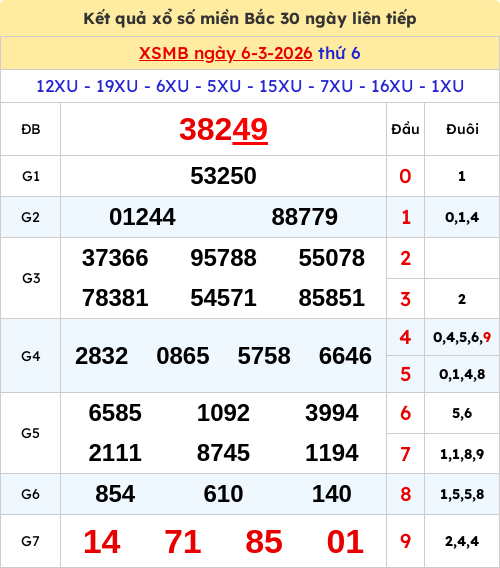
Task: Click head digit 7 in Đầu column
Action: (405, 454)
